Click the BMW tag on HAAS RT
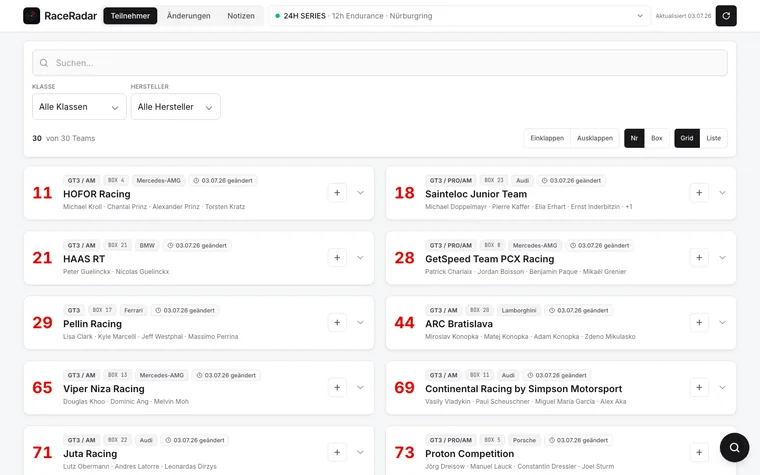The width and height of the screenshot is (760, 475). coord(147,245)
